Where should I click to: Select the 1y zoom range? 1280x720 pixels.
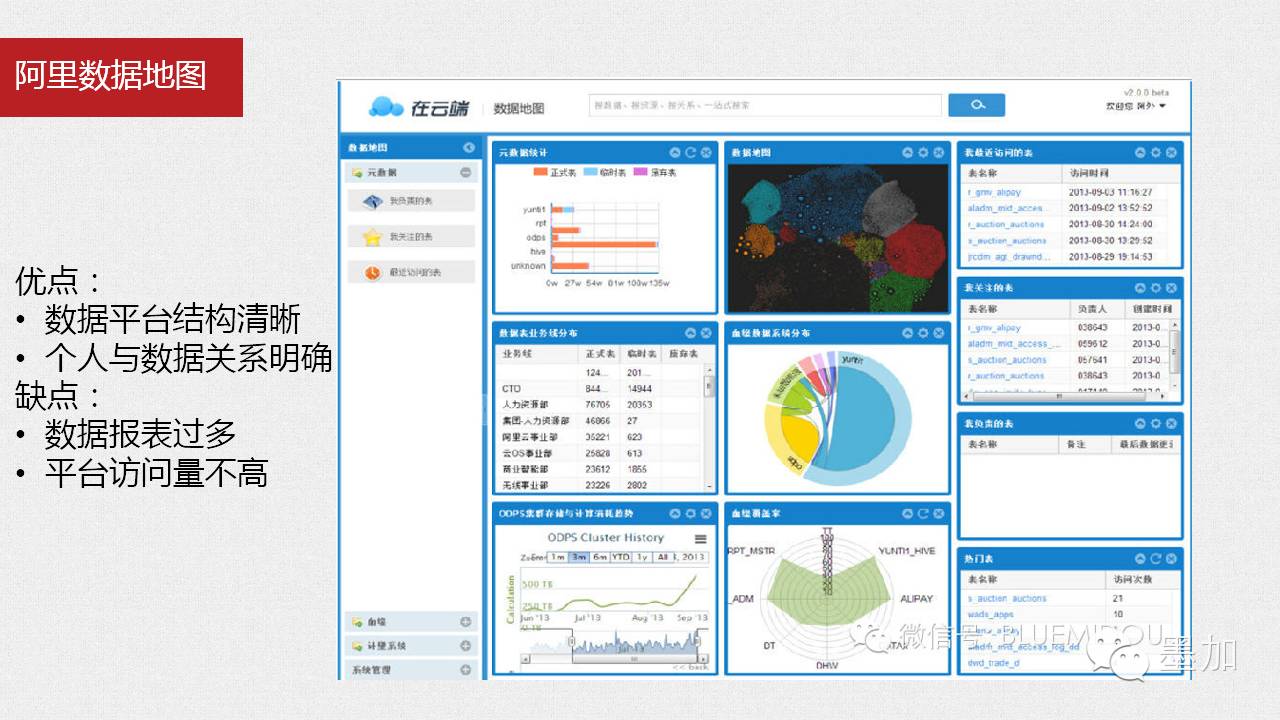coord(642,557)
